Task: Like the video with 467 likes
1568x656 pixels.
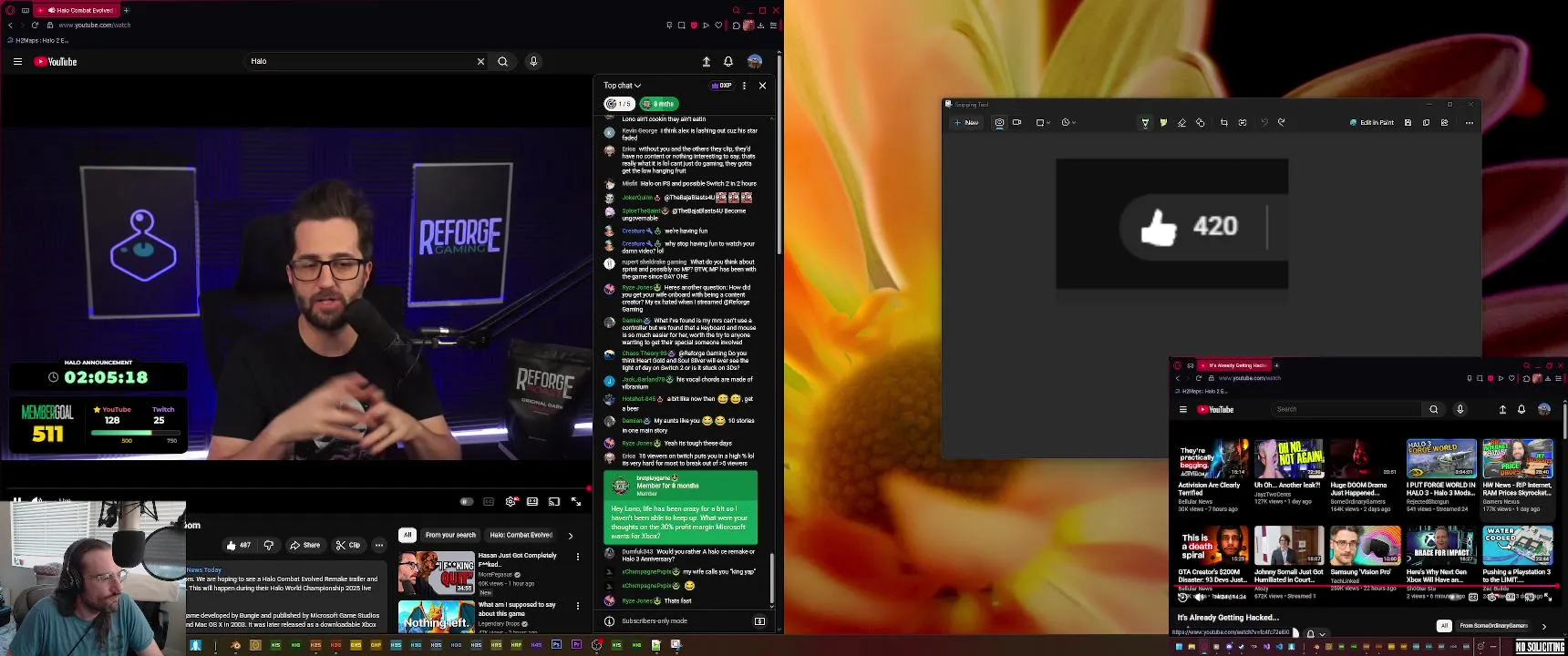Action: click(x=239, y=545)
